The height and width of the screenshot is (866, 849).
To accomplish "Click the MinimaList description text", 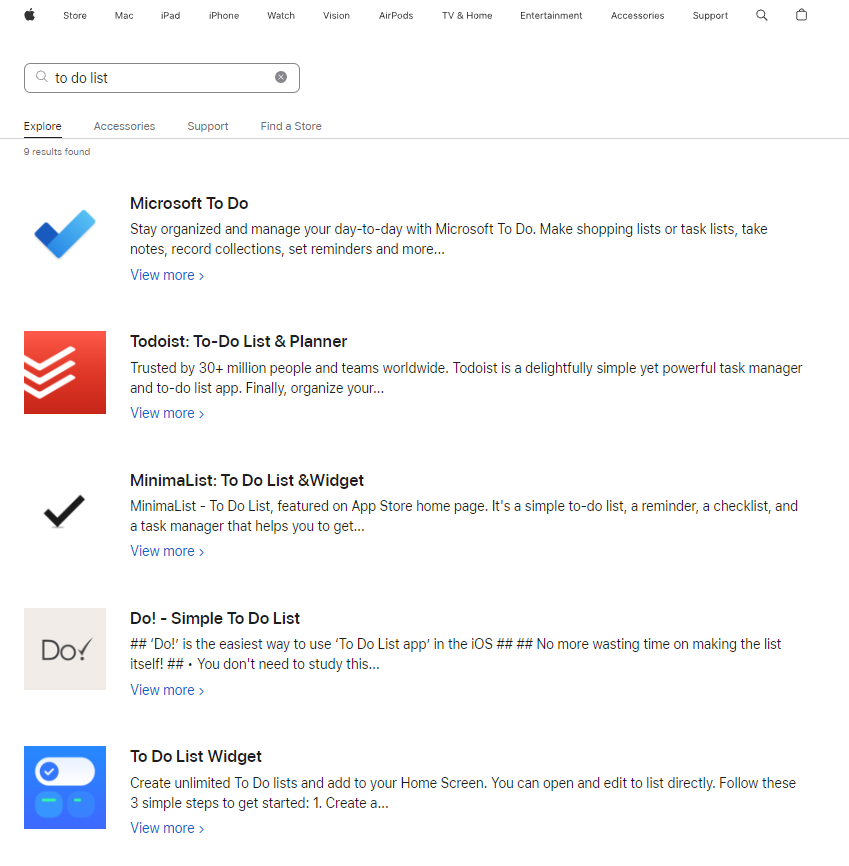I will 464,516.
